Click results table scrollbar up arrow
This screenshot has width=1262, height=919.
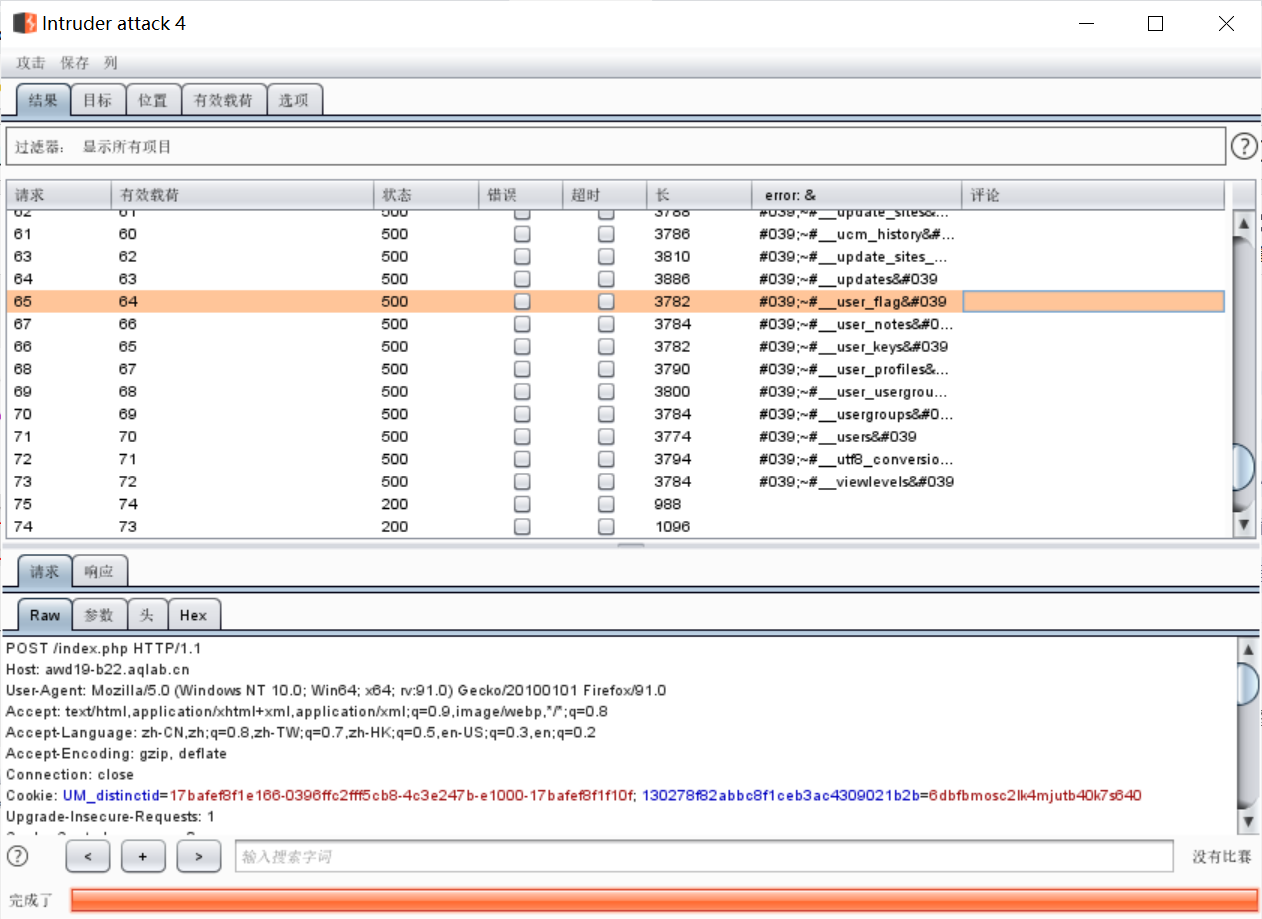pyautogui.click(x=1243, y=224)
